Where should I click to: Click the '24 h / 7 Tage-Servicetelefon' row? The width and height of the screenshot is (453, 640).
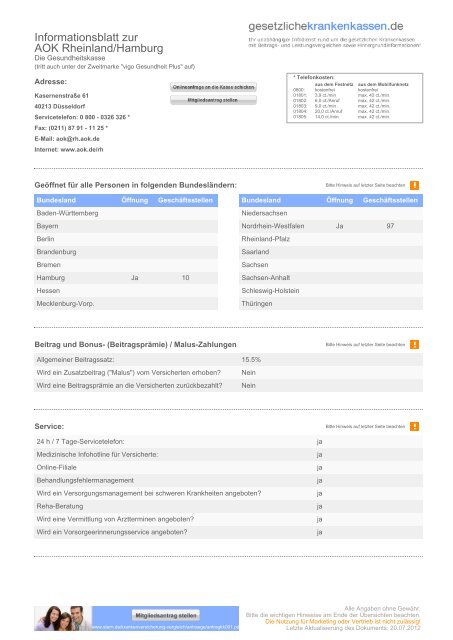(x=228, y=442)
